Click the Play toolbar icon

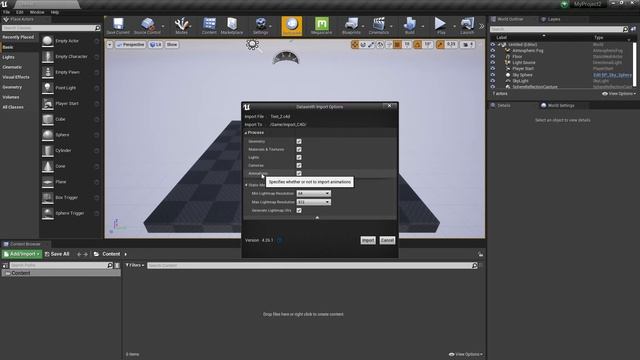pos(440,24)
